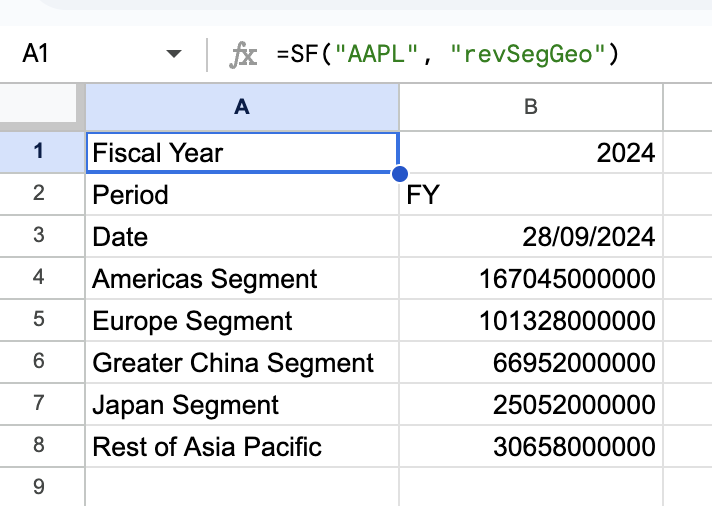Image resolution: width=712 pixels, height=506 pixels.
Task: Click 'Japan Segment' cell
Action: click(242, 404)
